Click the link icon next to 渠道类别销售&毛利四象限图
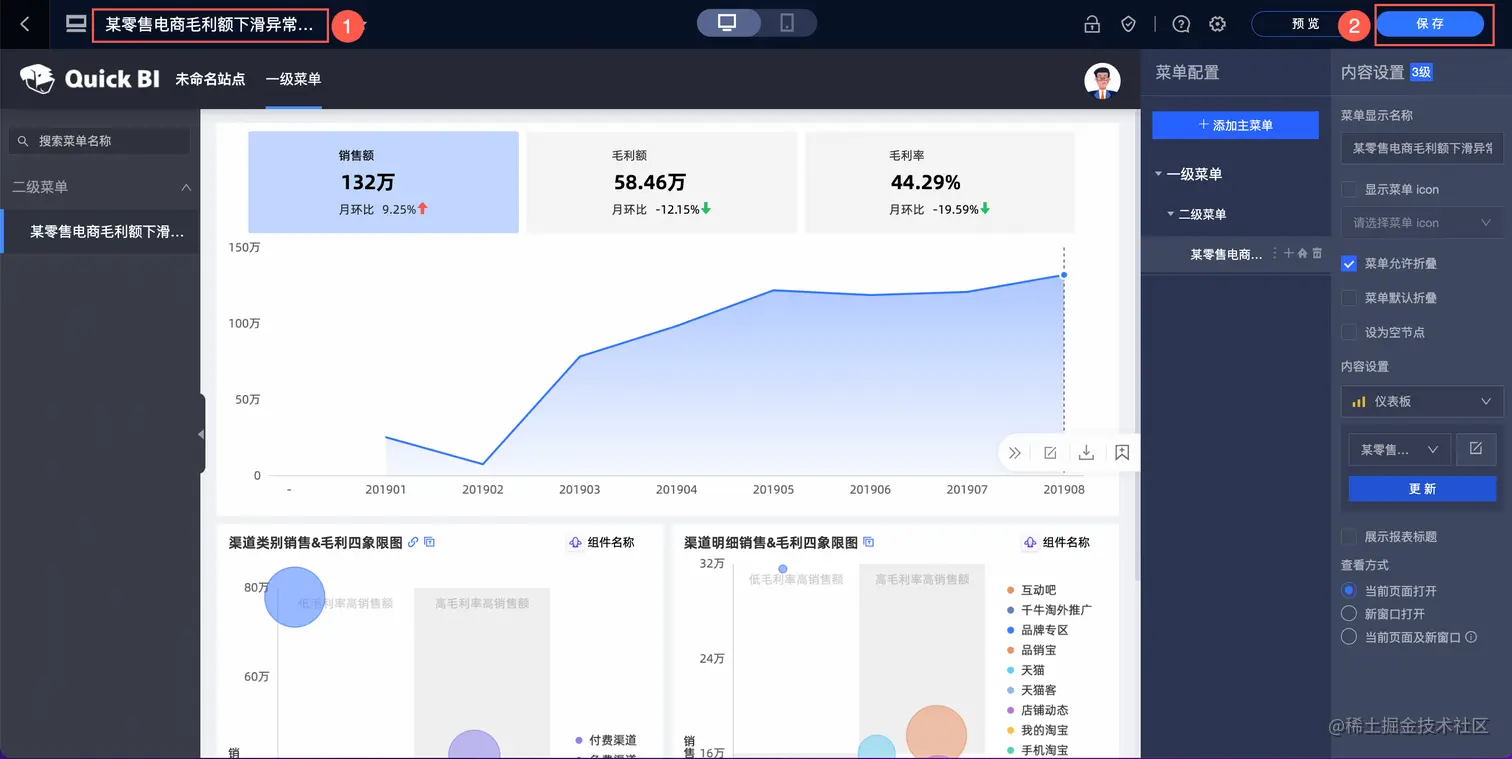The width and height of the screenshot is (1512, 759). [x=414, y=542]
